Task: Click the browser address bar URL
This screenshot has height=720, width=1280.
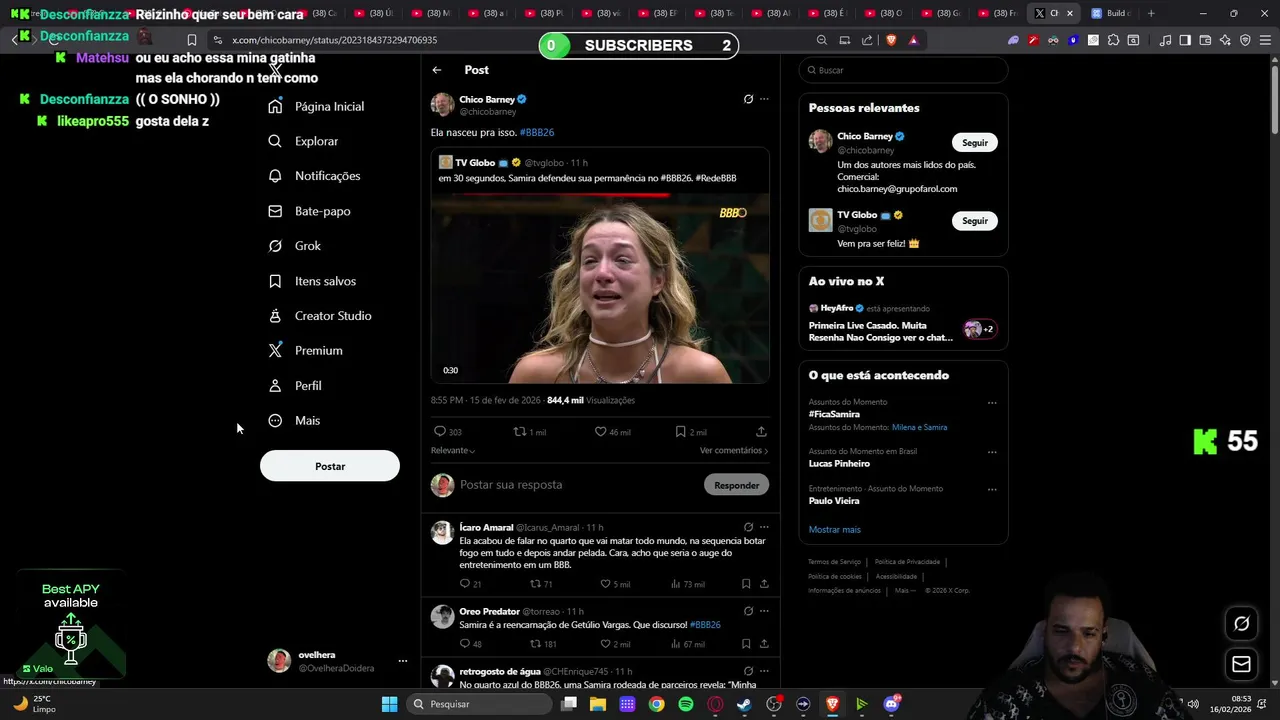Action: [x=334, y=40]
